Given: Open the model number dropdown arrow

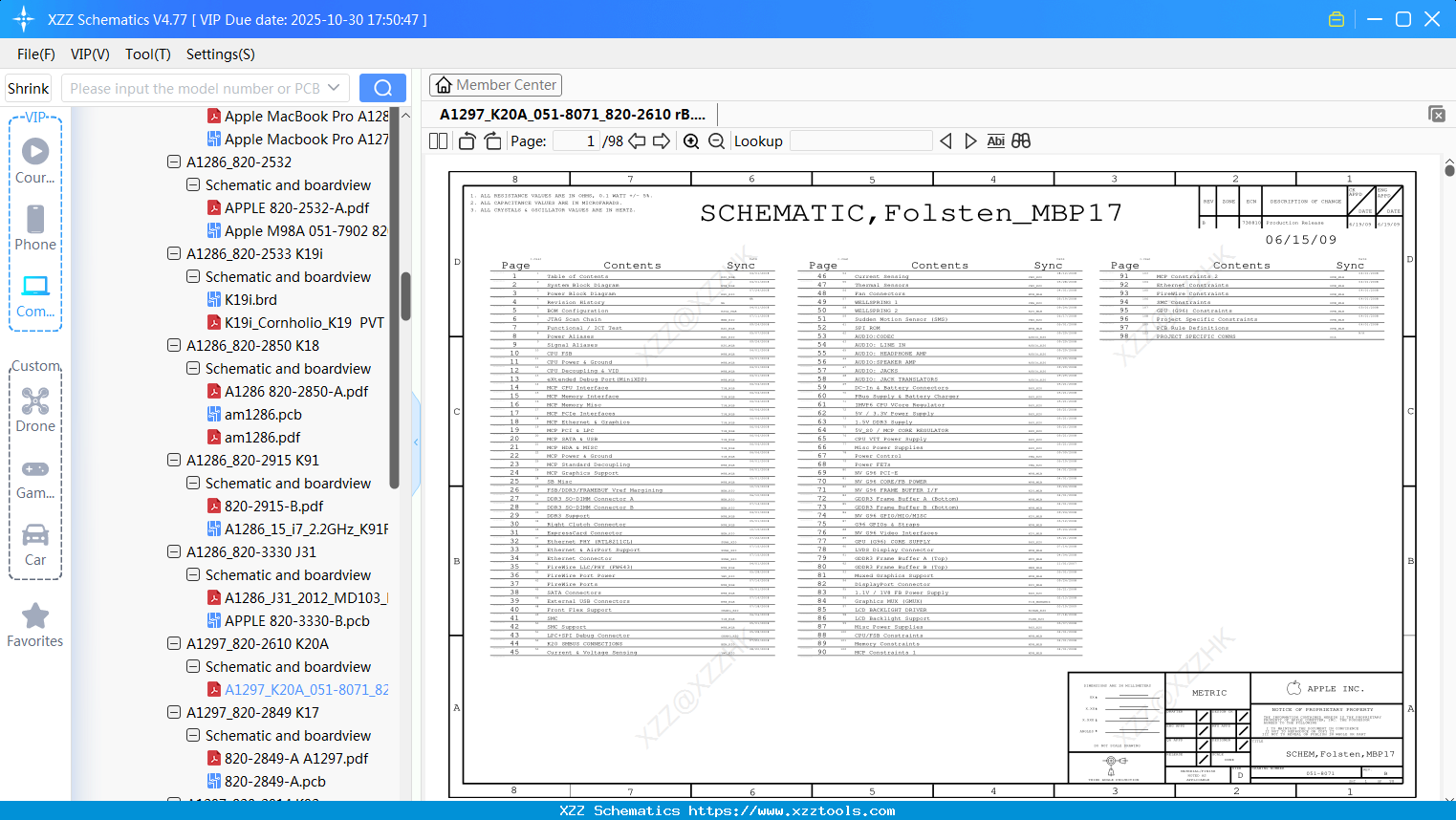Looking at the screenshot, I should click(x=334, y=88).
